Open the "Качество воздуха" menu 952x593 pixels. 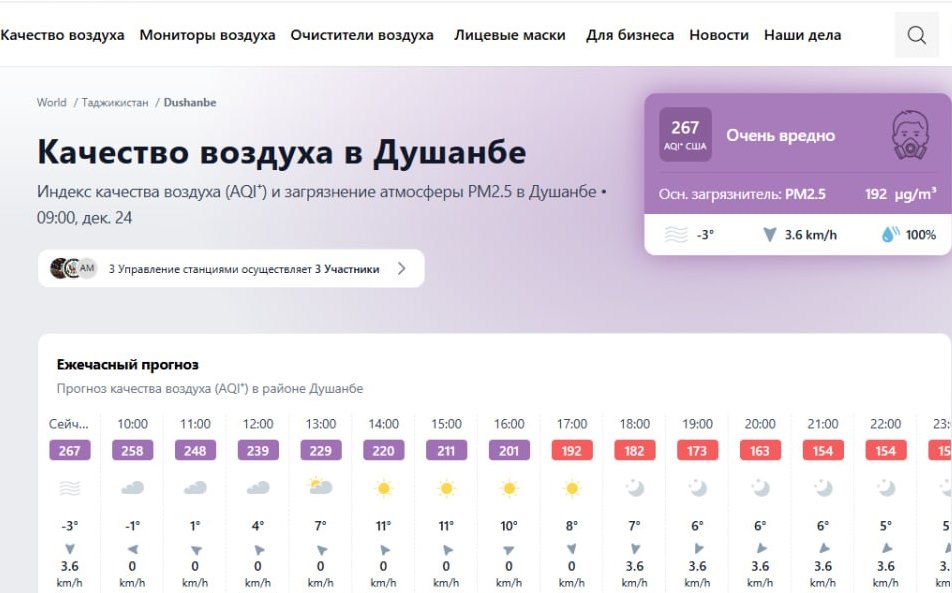(62, 35)
